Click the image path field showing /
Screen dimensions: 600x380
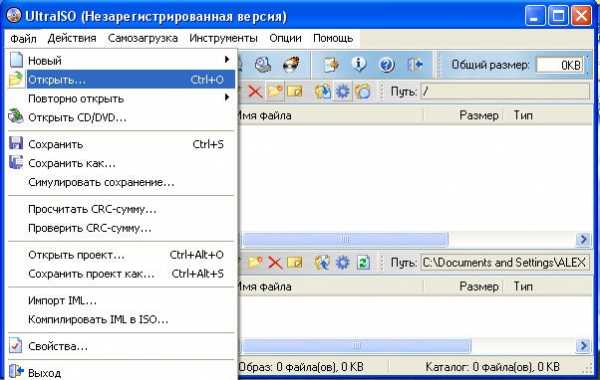tap(505, 92)
